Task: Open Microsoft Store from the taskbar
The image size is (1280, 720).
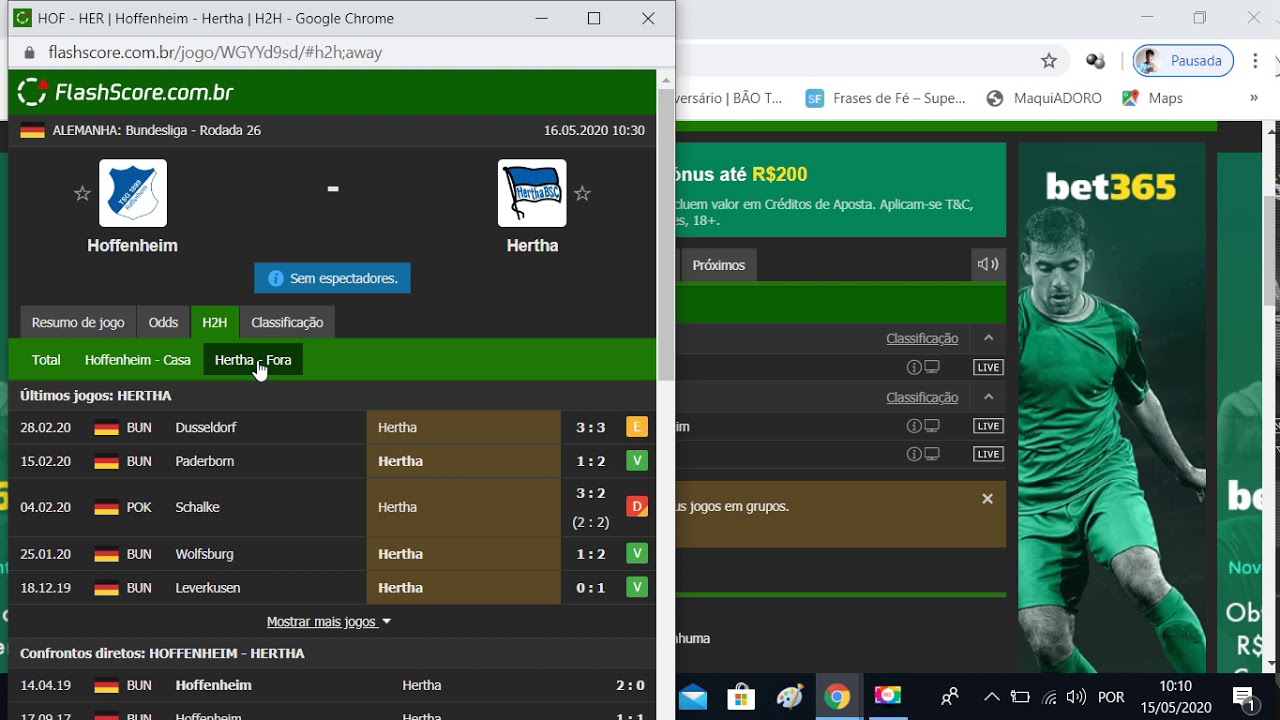Action: click(741, 697)
